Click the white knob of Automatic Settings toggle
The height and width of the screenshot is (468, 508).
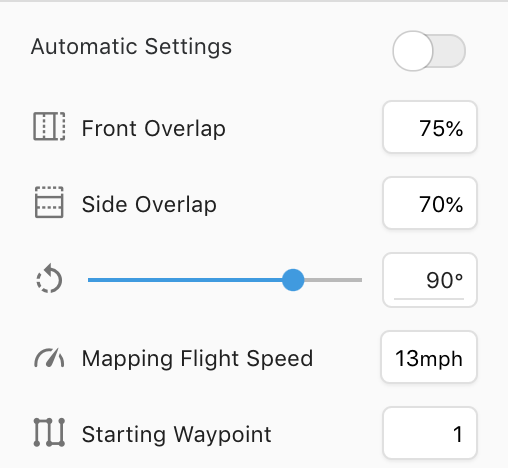pos(413,51)
